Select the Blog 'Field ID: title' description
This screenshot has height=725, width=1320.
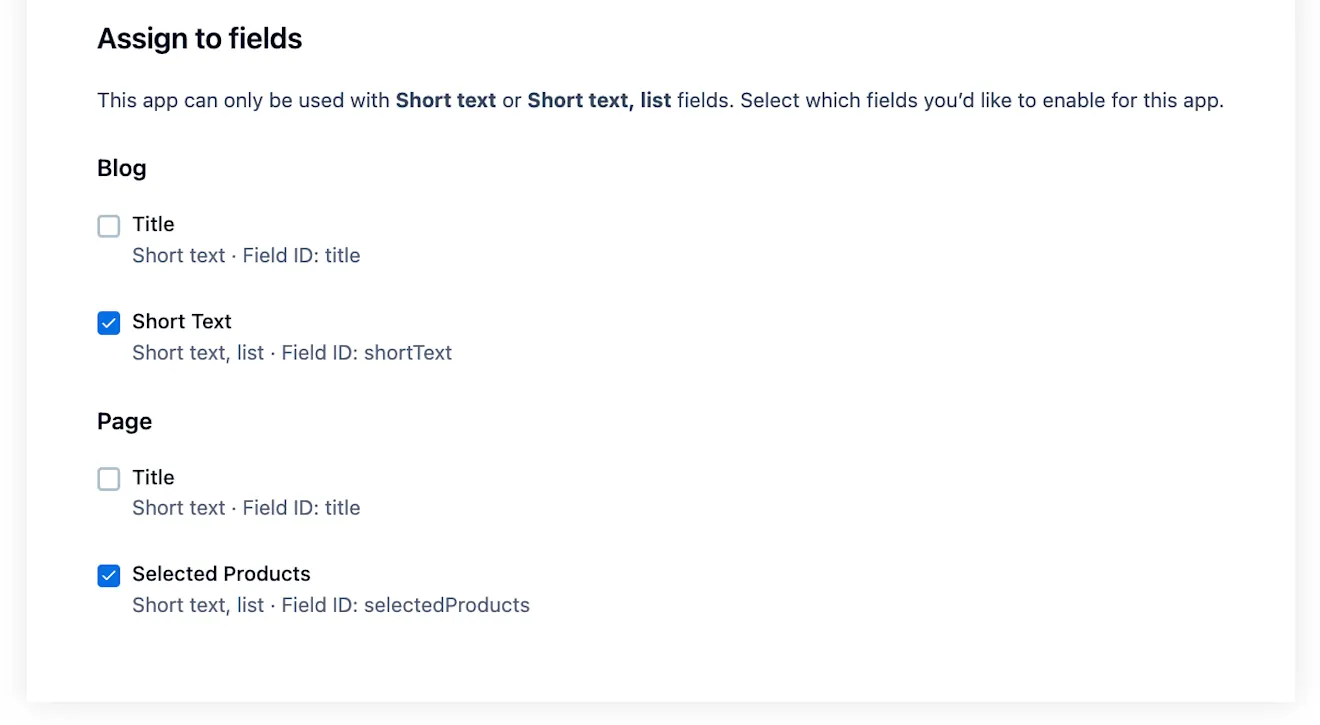click(301, 255)
